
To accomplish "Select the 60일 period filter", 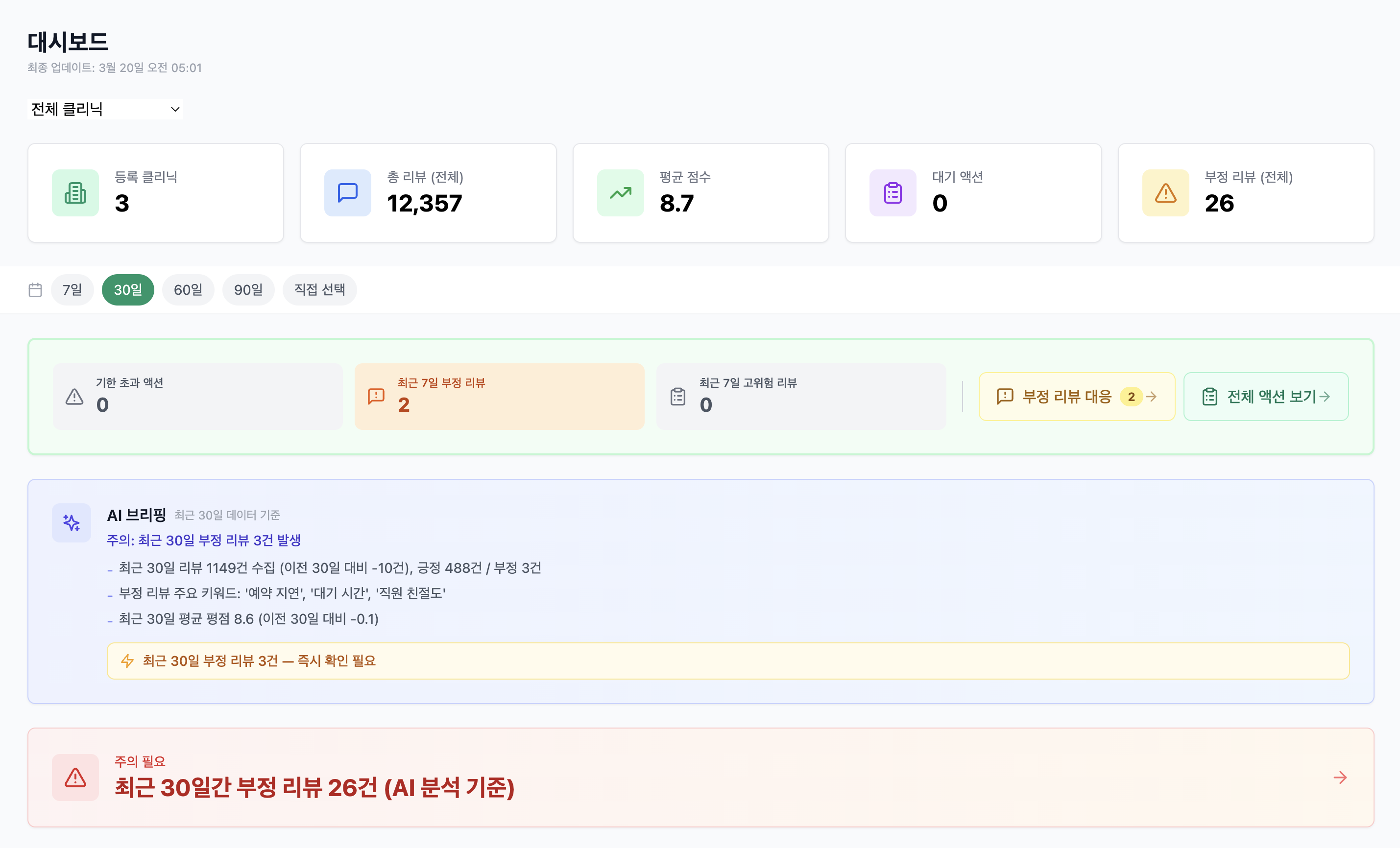I will tap(188, 290).
